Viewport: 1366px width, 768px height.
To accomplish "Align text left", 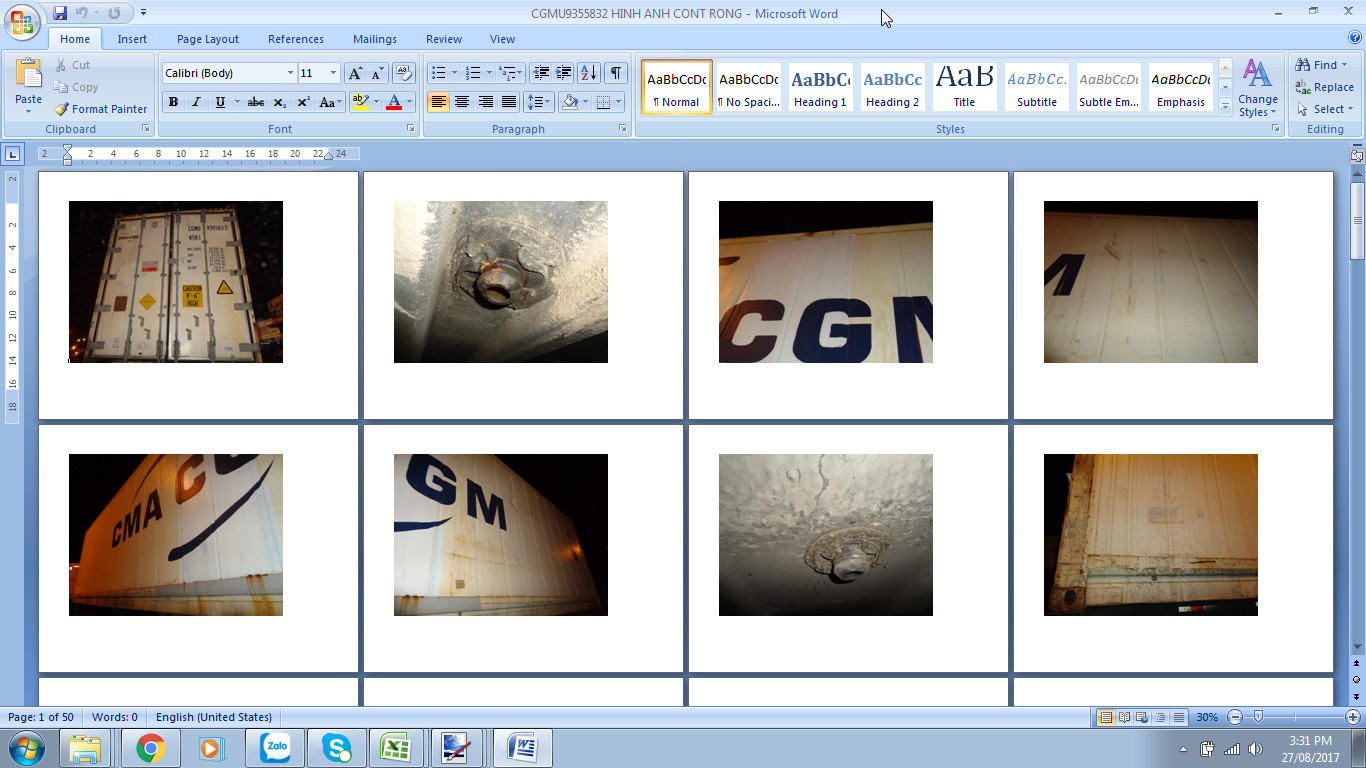I will pyautogui.click(x=438, y=102).
